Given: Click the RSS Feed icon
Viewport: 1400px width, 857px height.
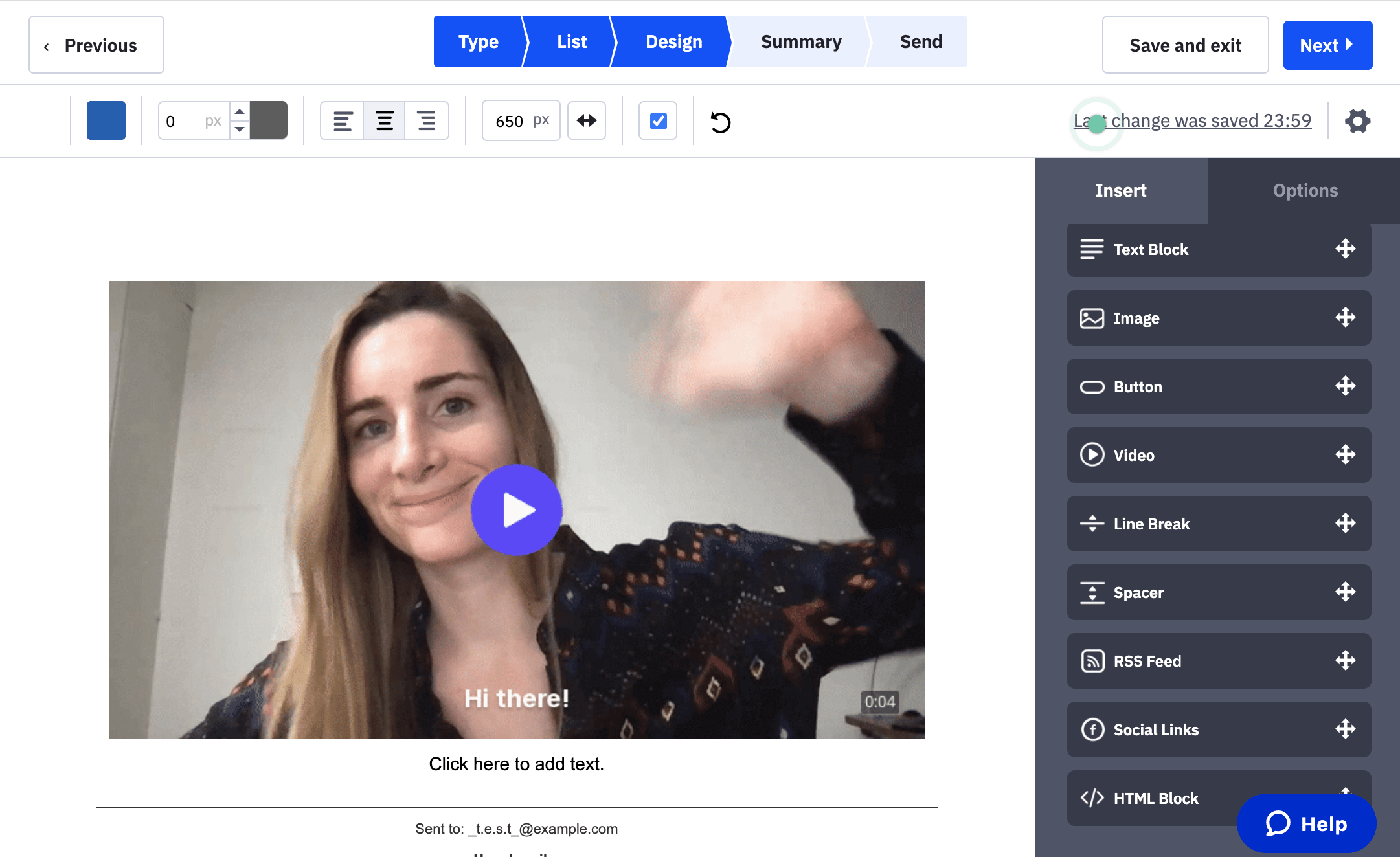Looking at the screenshot, I should pyautogui.click(x=1092, y=661).
